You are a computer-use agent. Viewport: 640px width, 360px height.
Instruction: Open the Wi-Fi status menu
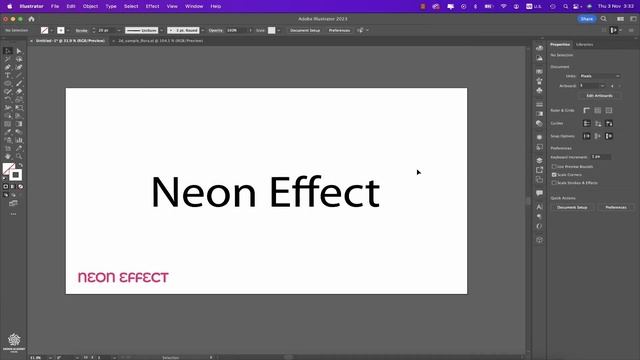click(504, 7)
